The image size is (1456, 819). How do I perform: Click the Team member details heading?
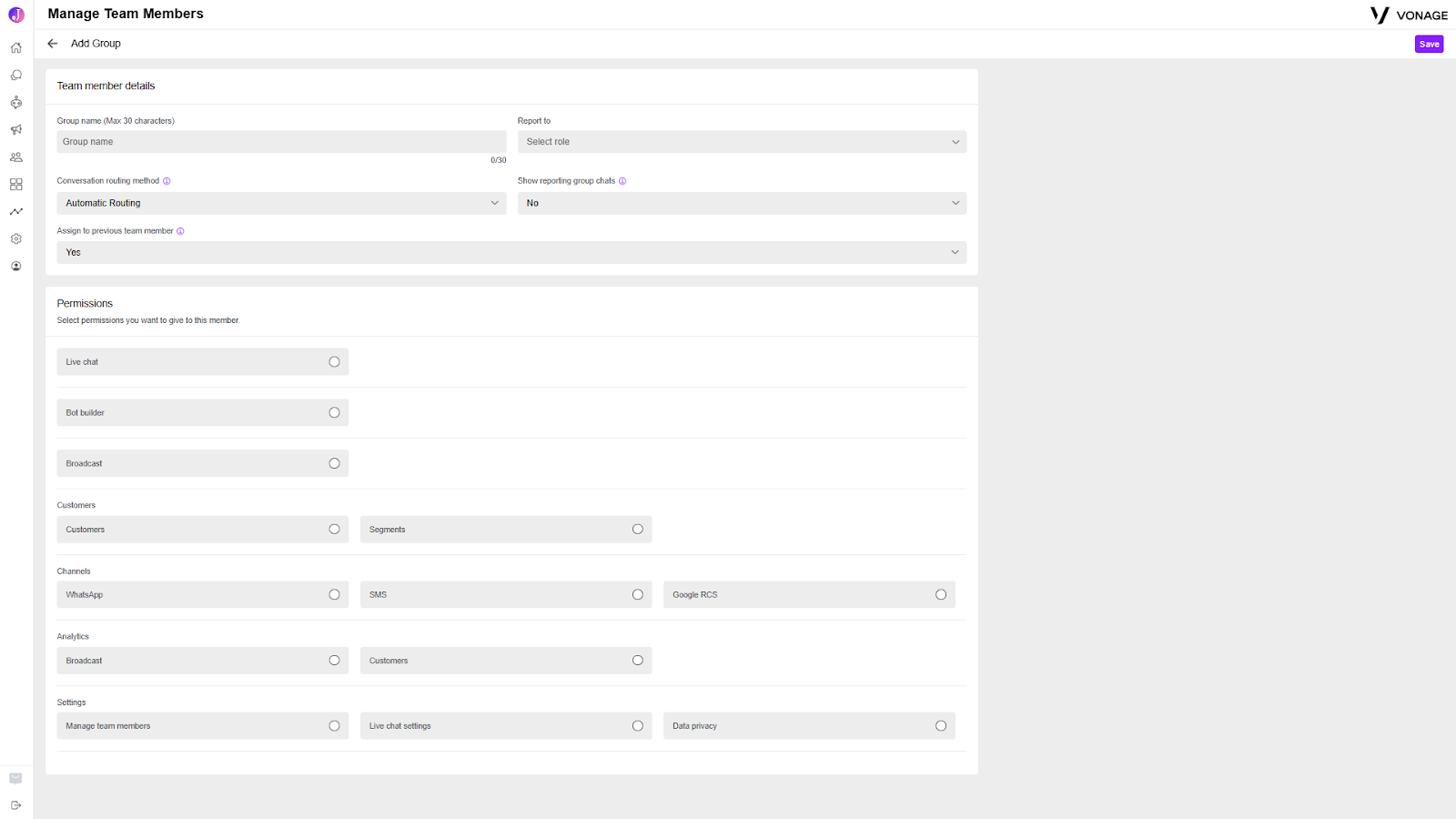pyautogui.click(x=106, y=86)
